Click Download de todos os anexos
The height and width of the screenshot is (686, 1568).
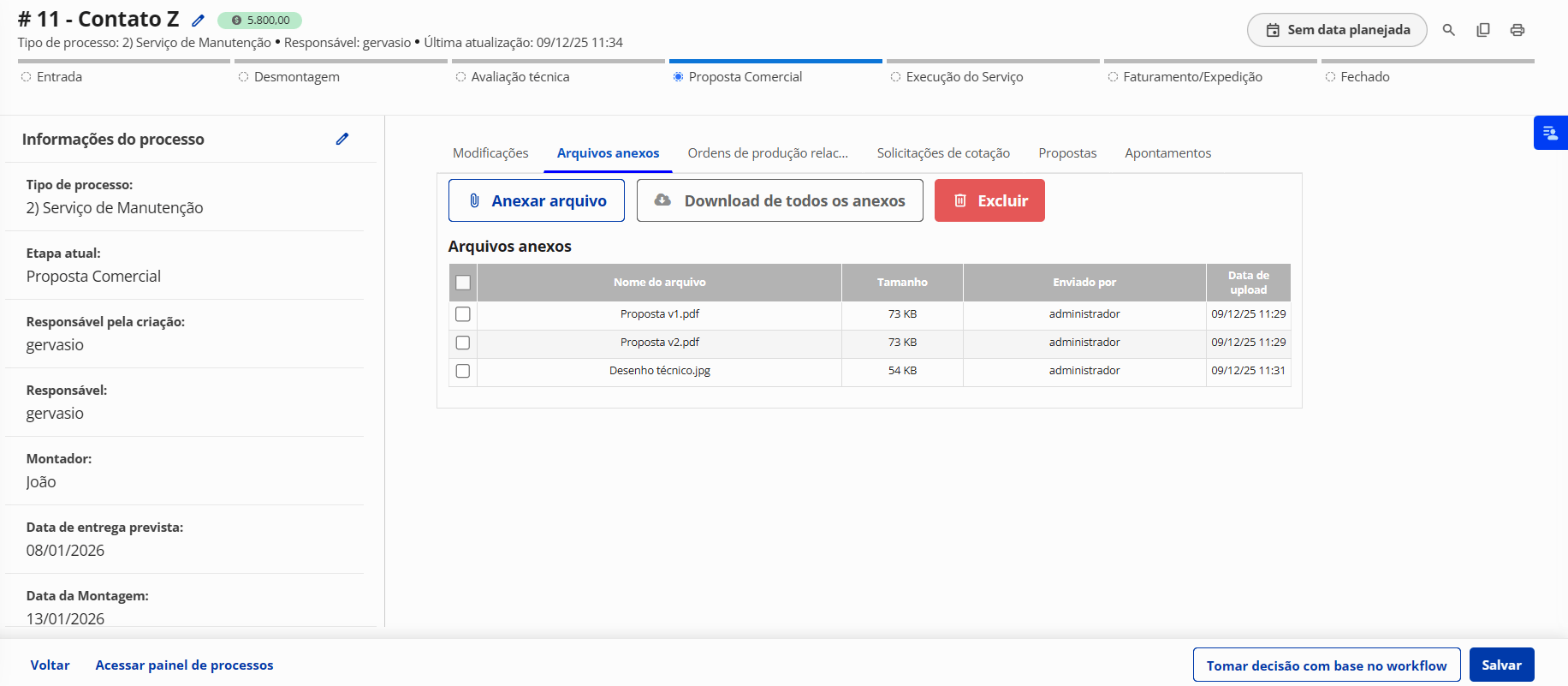click(x=780, y=200)
